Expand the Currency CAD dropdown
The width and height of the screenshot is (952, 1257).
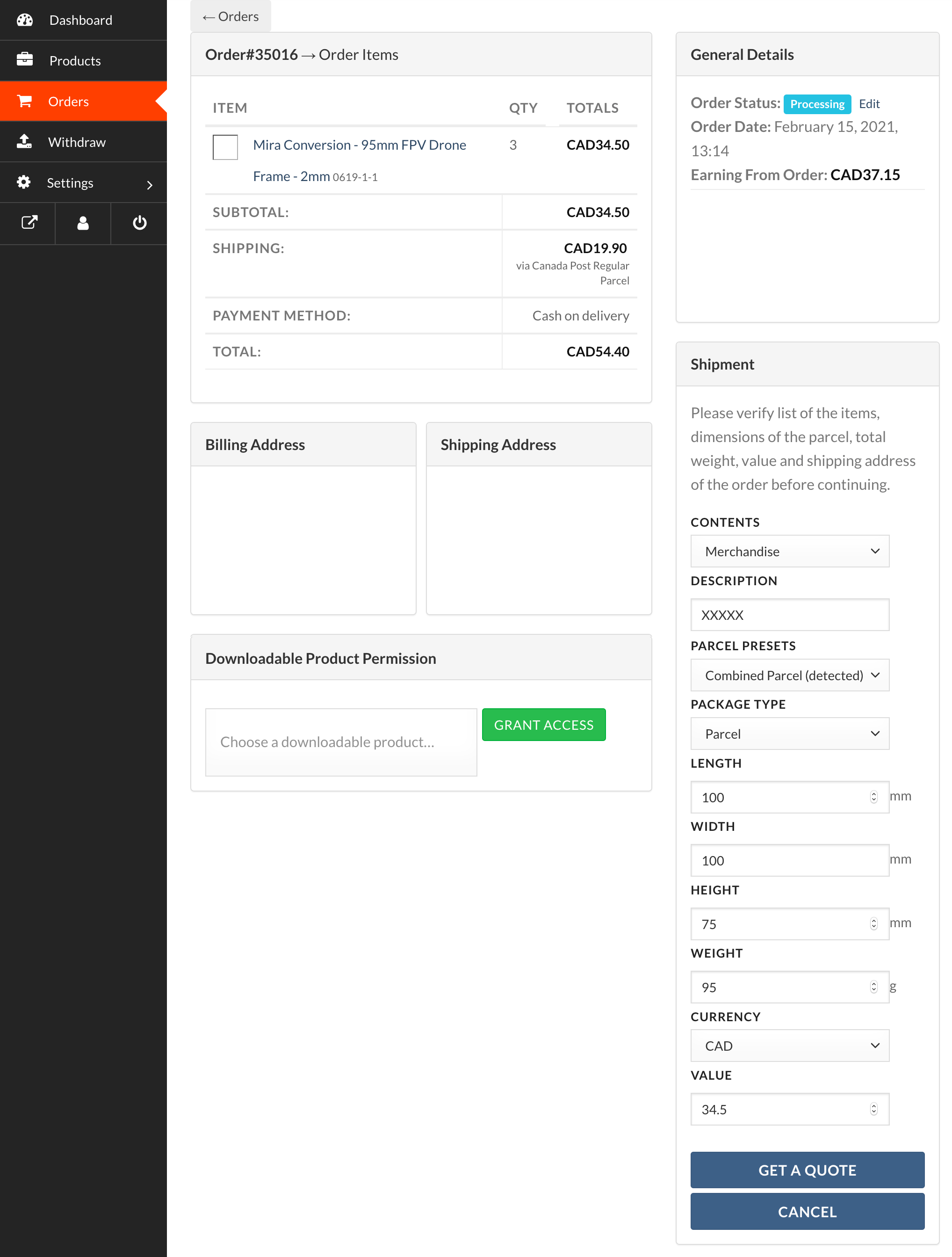(x=790, y=1046)
